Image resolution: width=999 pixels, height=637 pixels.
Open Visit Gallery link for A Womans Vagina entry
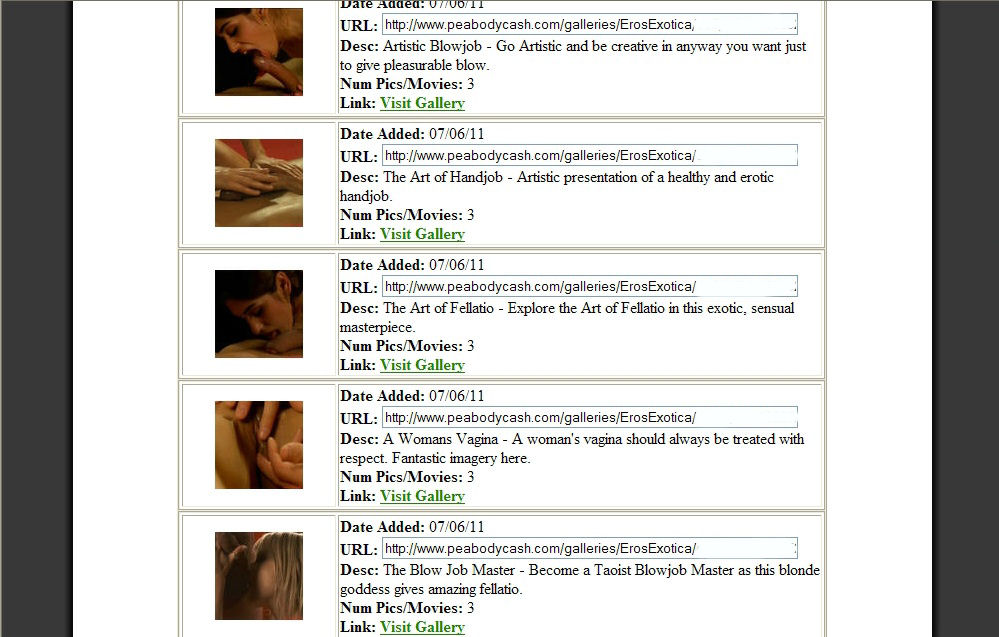pos(422,496)
